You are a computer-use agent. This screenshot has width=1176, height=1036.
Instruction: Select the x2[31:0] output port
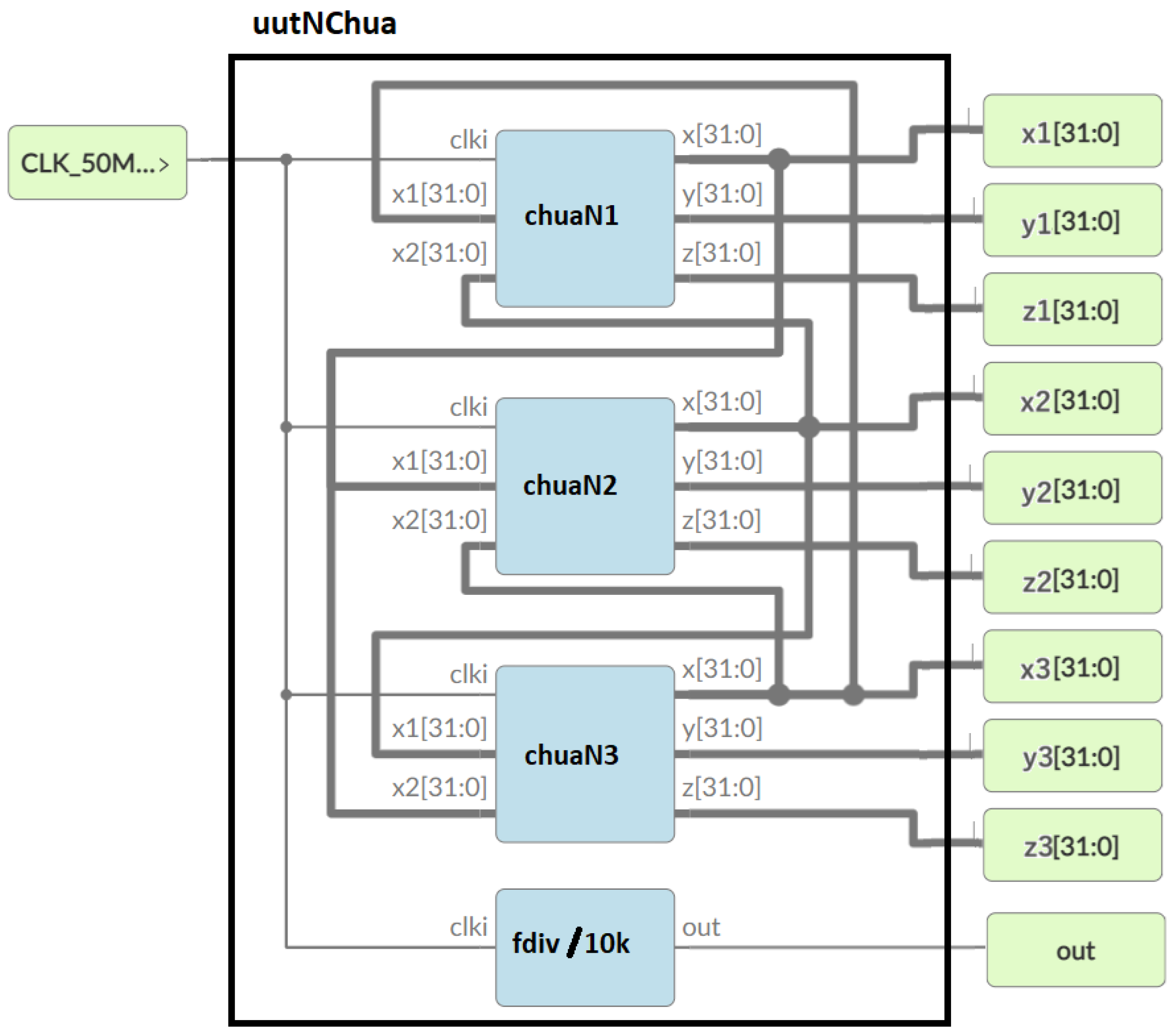coord(1071,399)
